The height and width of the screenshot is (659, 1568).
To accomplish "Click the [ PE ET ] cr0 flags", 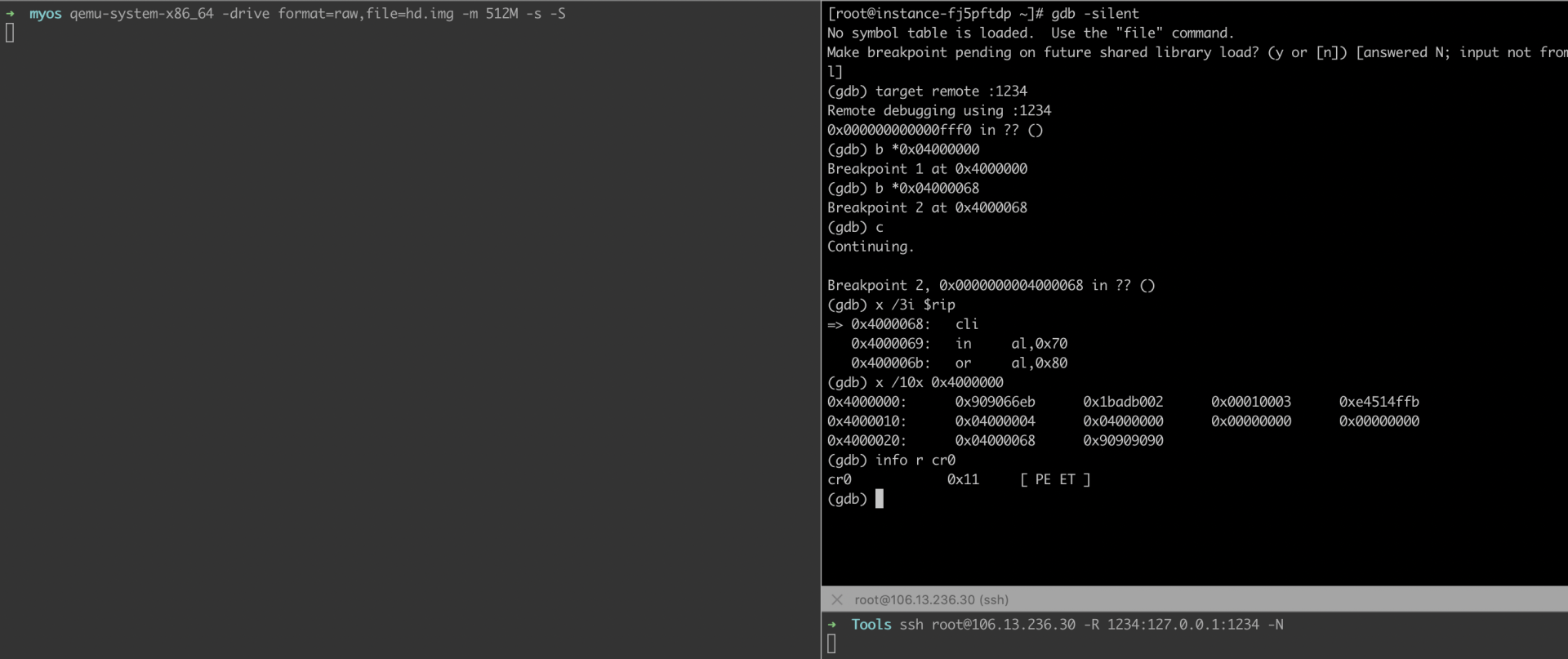I will tap(1054, 480).
